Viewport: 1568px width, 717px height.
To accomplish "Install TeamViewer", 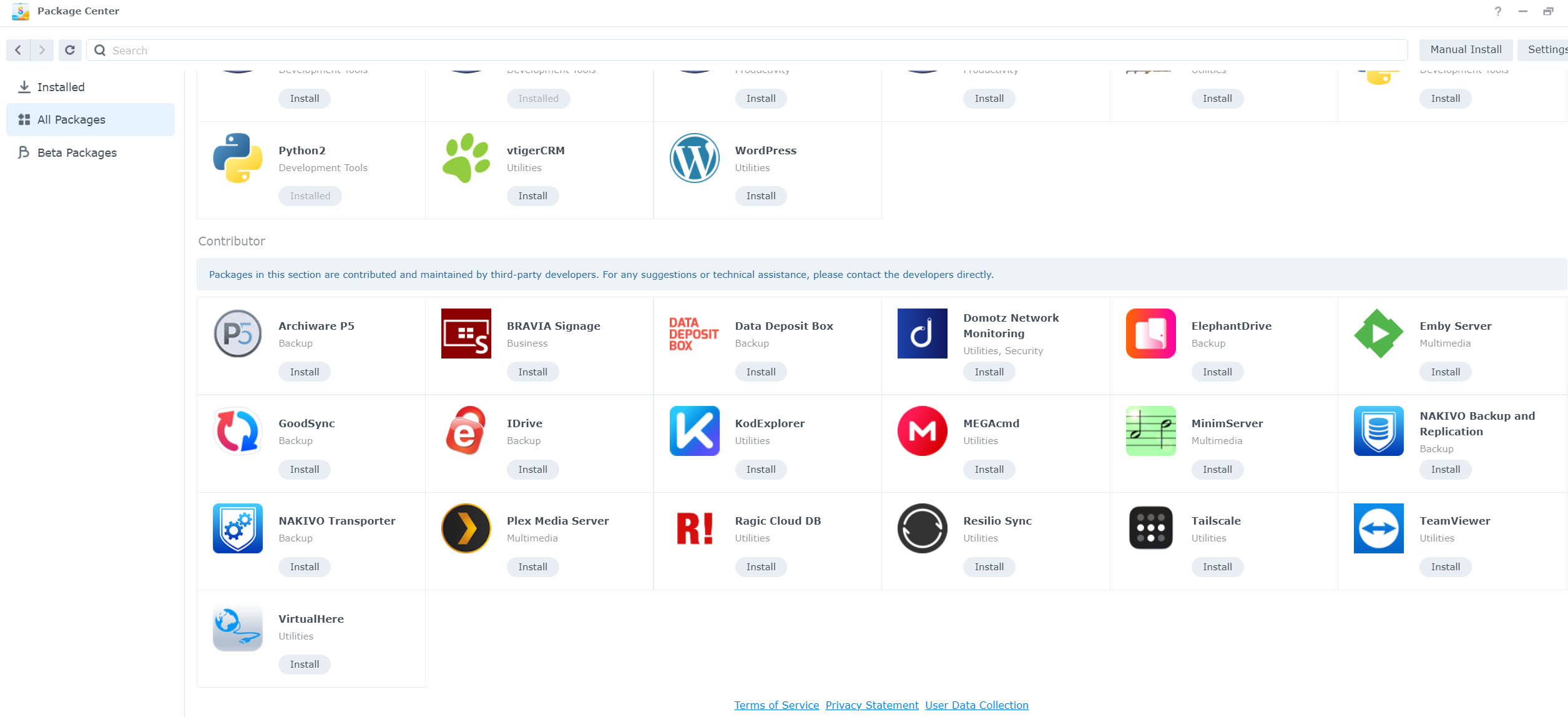I will tap(1445, 567).
